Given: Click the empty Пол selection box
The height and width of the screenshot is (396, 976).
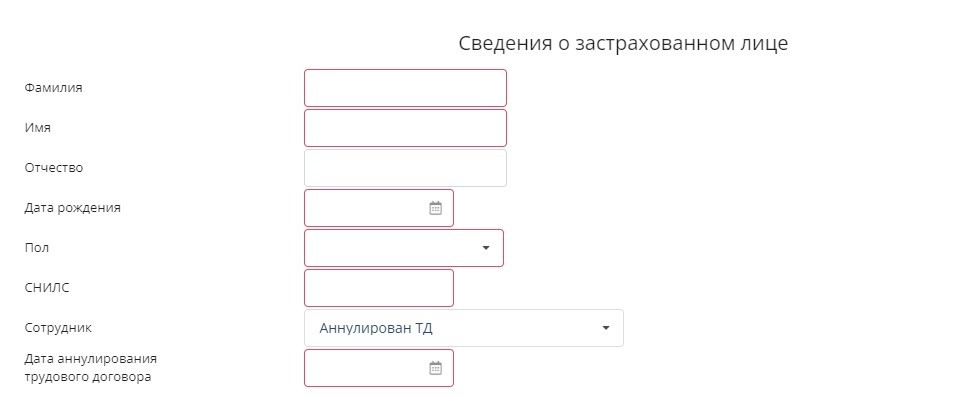Looking at the screenshot, I should click(x=403, y=248).
